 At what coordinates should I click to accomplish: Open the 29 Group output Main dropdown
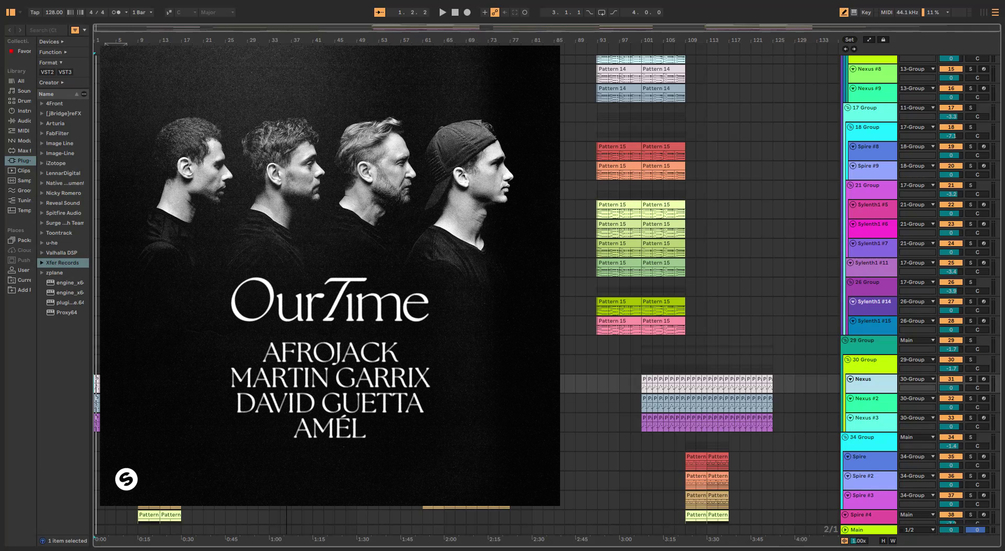pyautogui.click(x=917, y=340)
